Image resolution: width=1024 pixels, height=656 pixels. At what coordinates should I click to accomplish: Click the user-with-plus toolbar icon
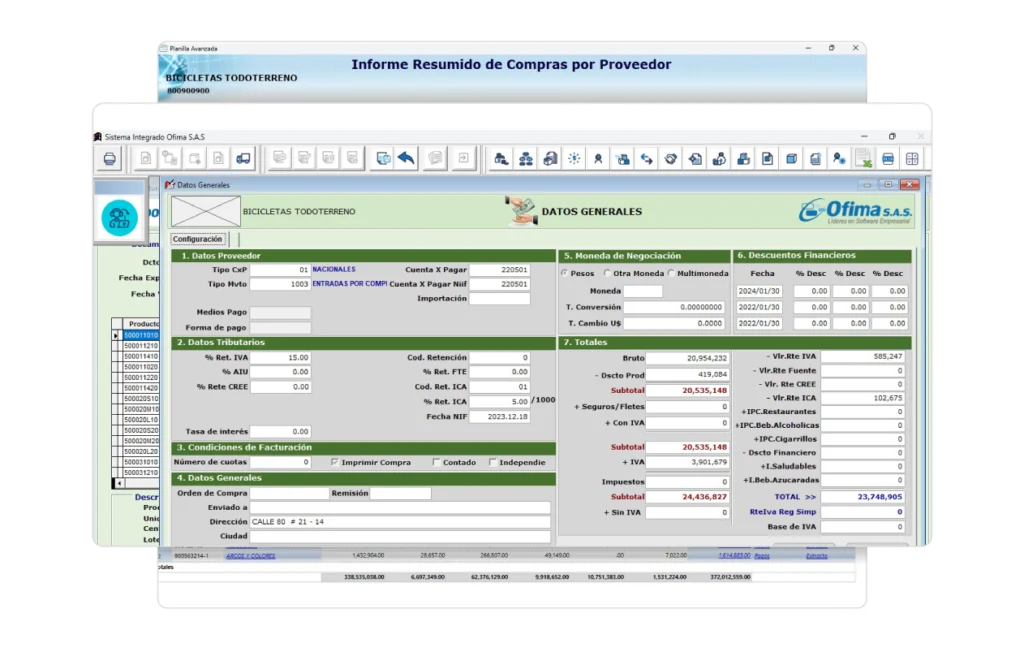point(839,159)
